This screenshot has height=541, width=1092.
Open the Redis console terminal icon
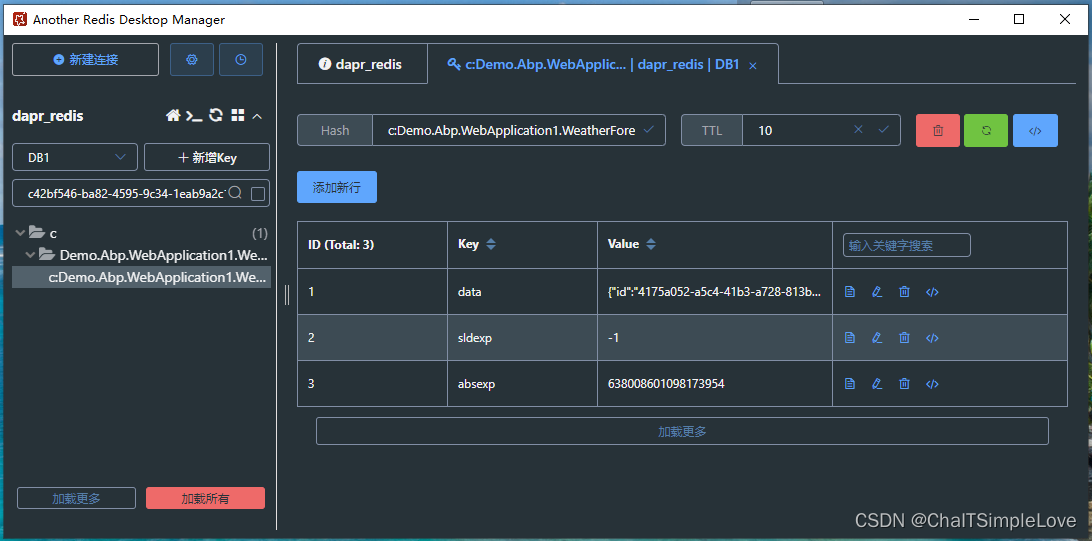[194, 116]
